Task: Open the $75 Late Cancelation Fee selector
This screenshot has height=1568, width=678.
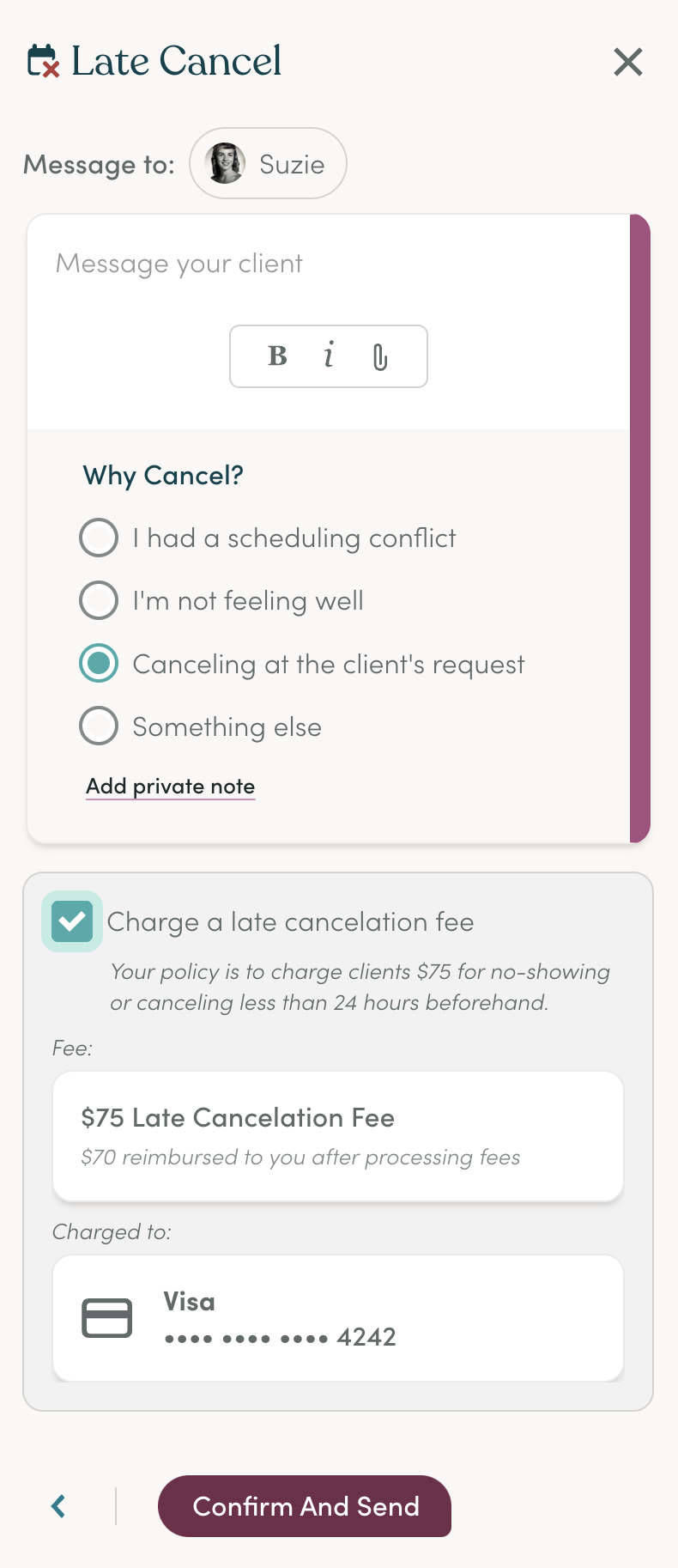Action: [x=338, y=1136]
